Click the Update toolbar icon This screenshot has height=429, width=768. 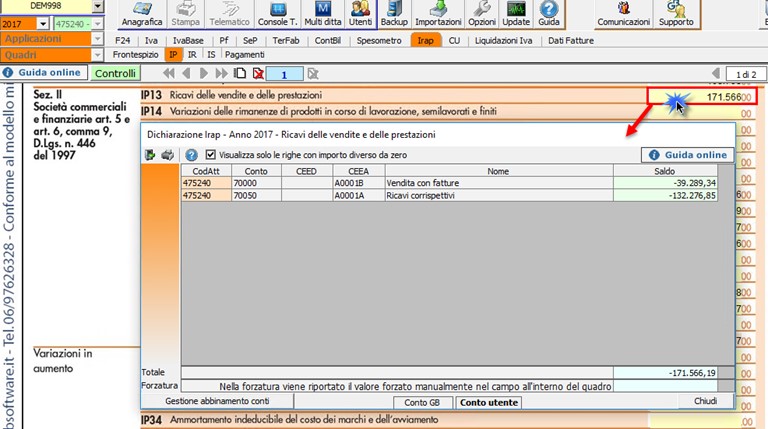[x=516, y=14]
